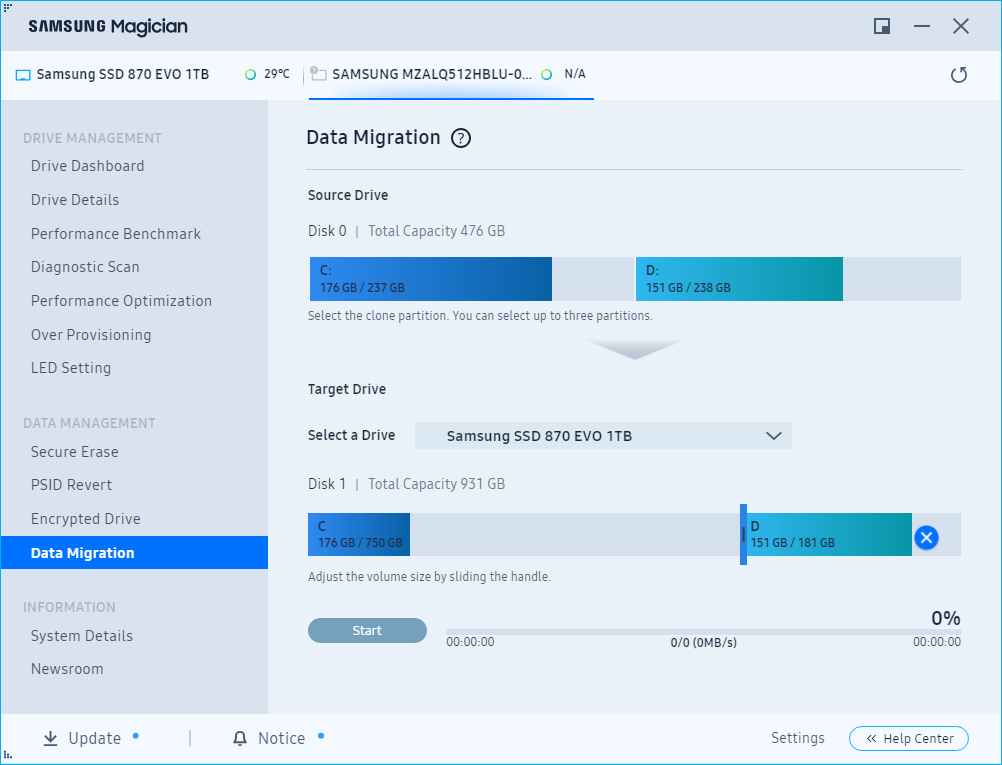Open Drive Details page
The width and height of the screenshot is (1002, 765).
point(75,200)
